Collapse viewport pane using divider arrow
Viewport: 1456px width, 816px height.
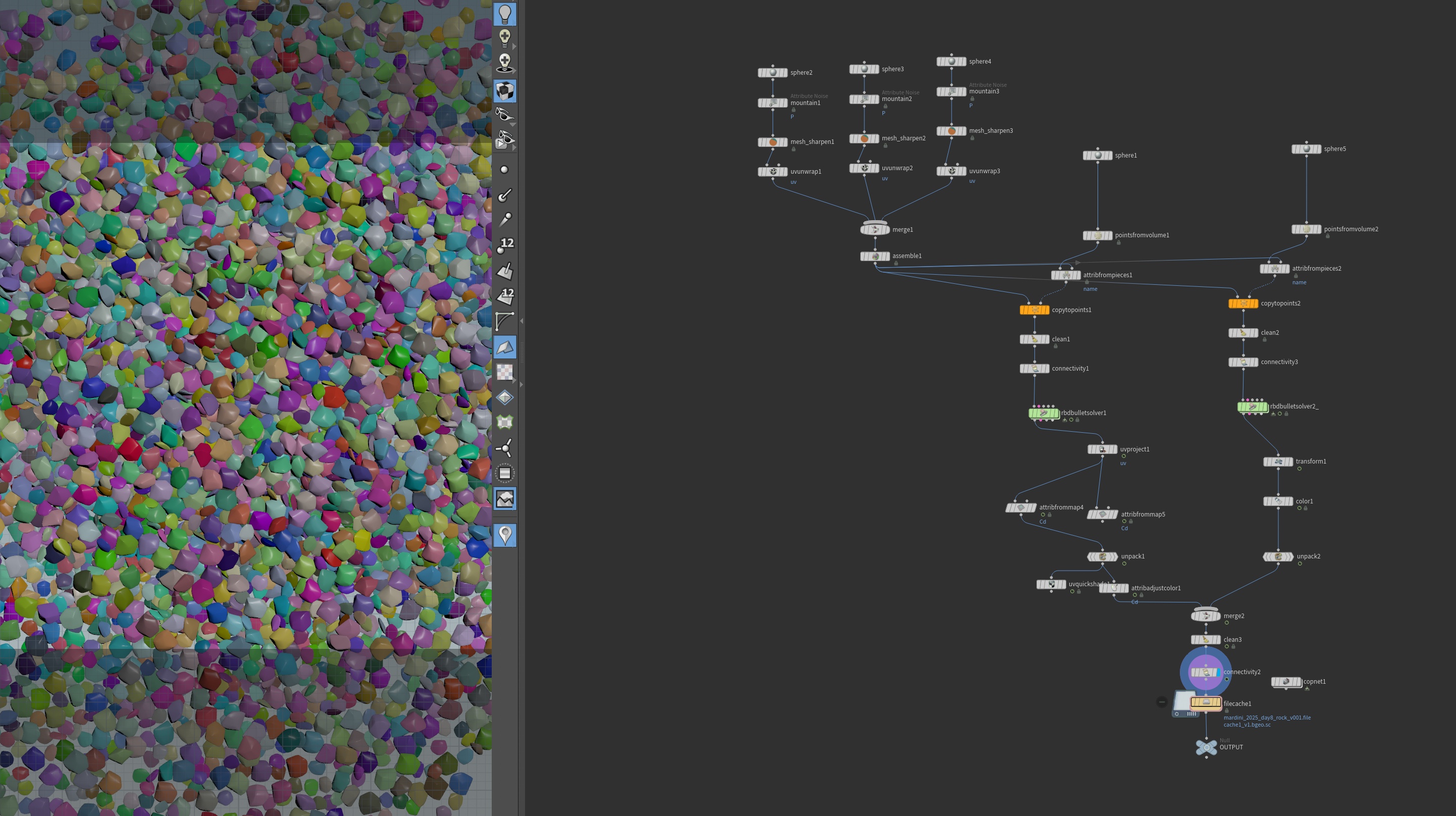point(521,321)
